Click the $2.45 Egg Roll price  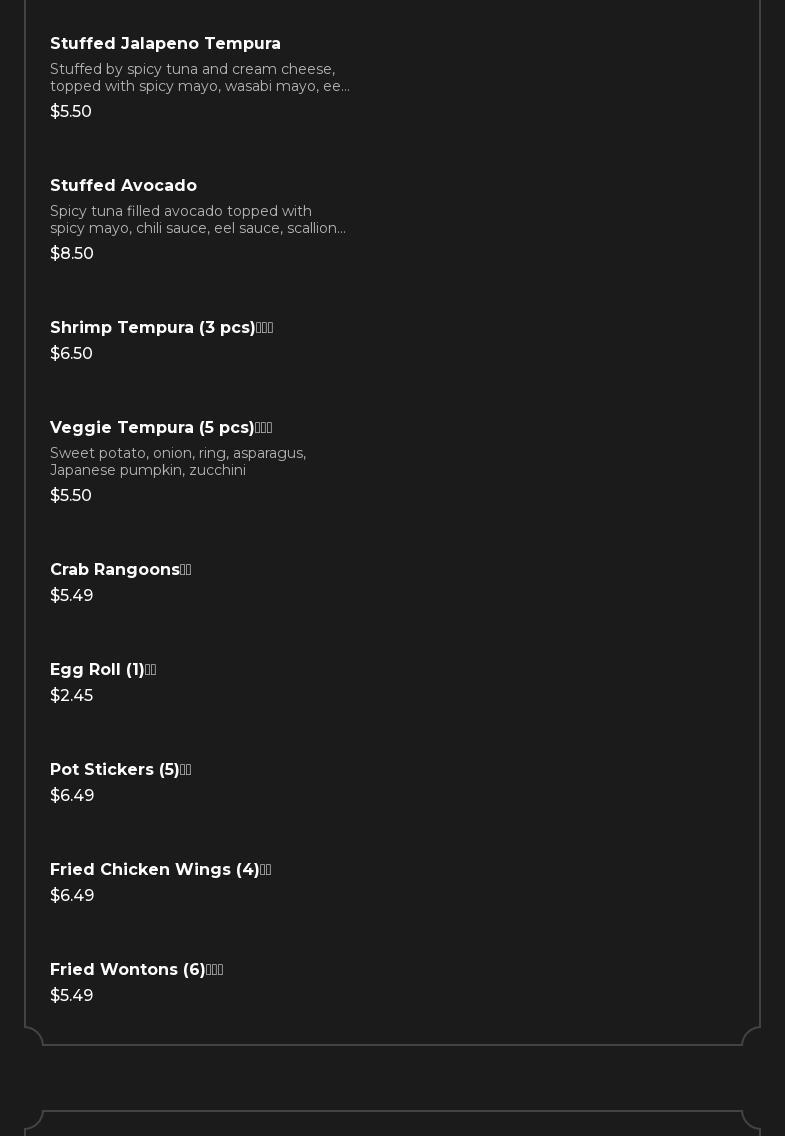[71, 696]
